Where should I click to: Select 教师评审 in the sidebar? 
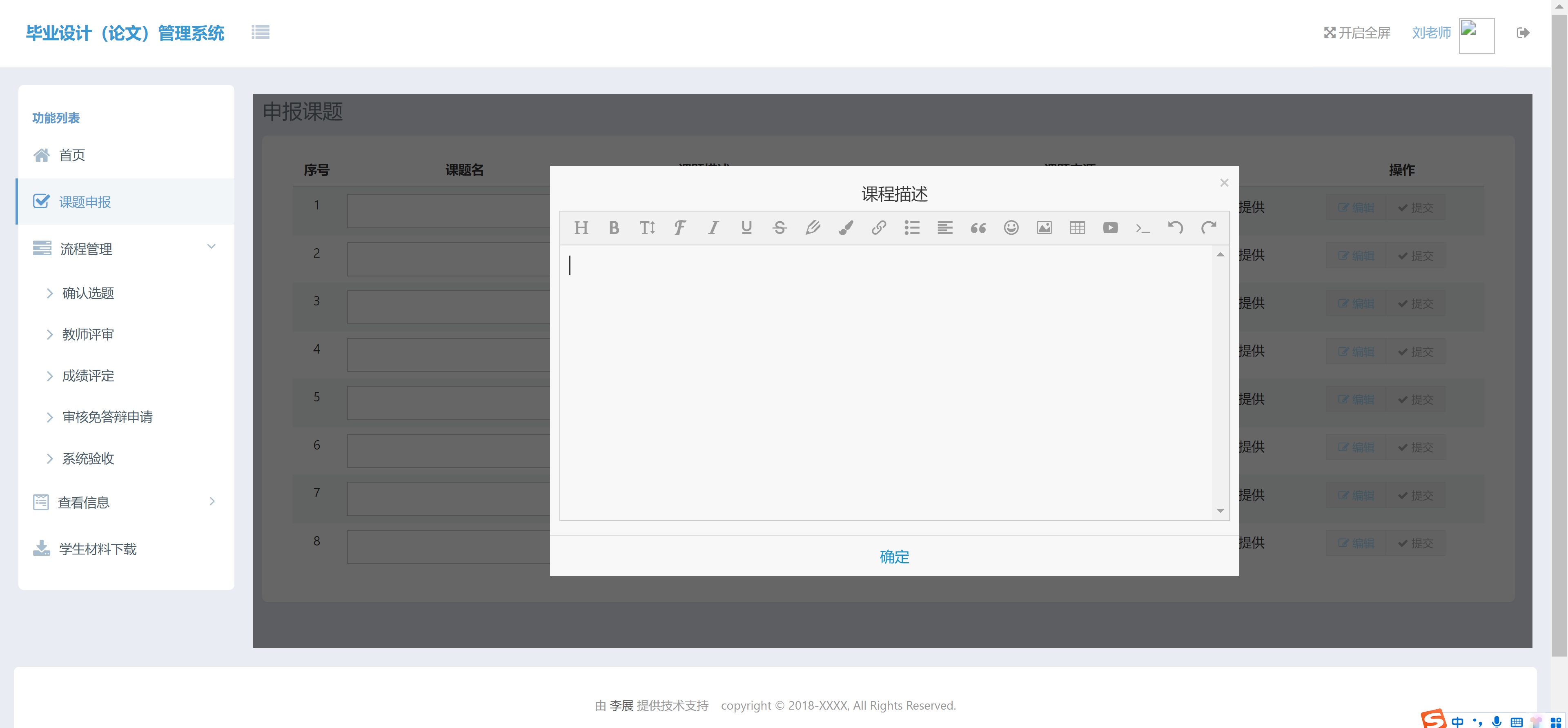(88, 334)
